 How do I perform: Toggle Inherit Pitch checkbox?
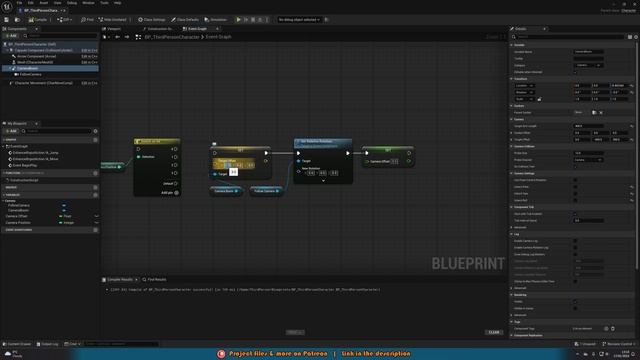[576, 187]
